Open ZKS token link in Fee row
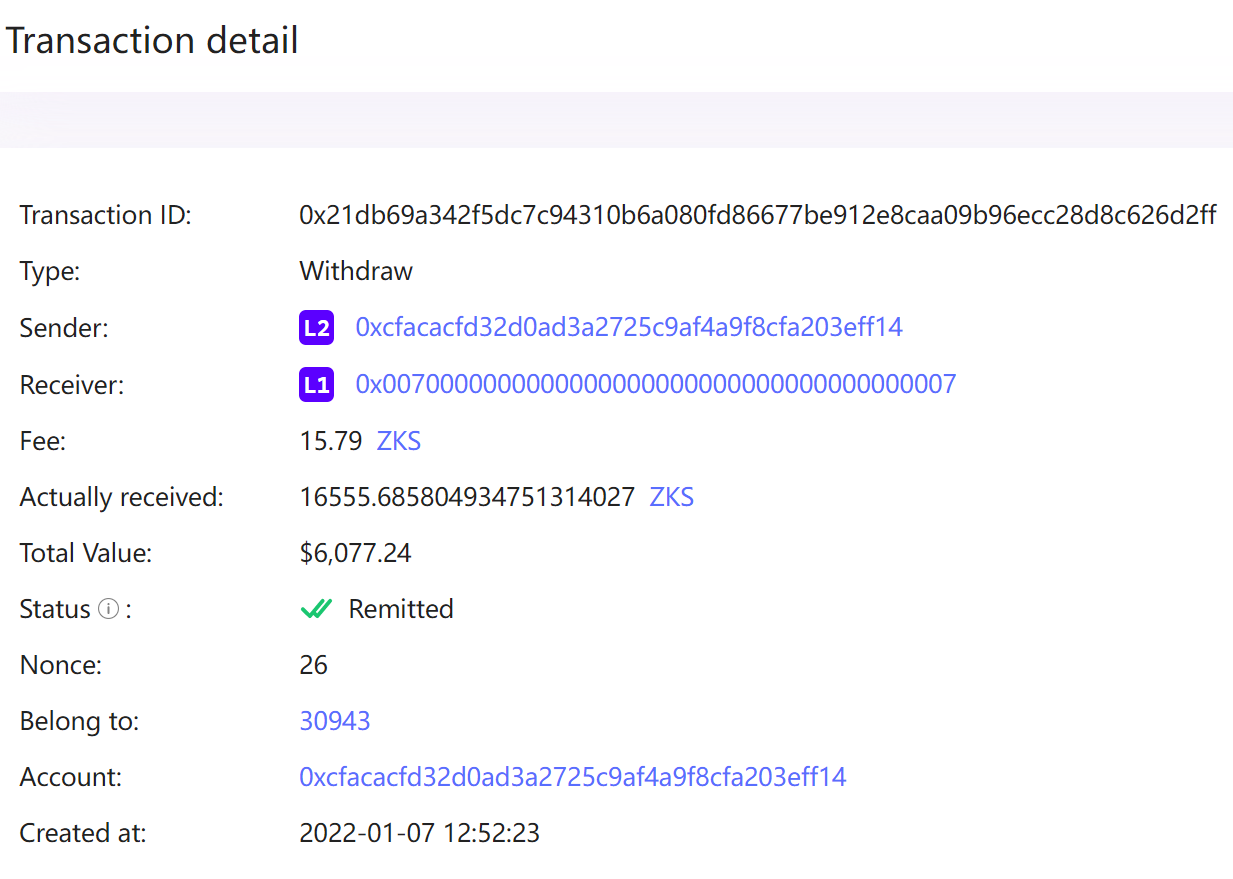1233x879 pixels. click(398, 441)
